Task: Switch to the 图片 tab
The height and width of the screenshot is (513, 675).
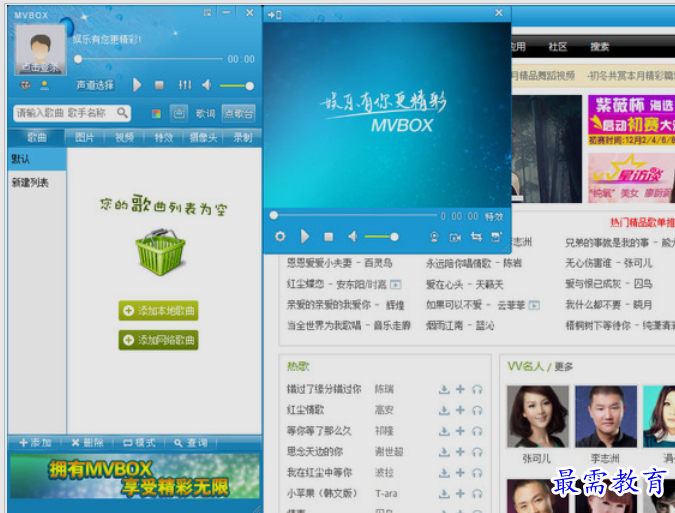Action: pos(84,137)
